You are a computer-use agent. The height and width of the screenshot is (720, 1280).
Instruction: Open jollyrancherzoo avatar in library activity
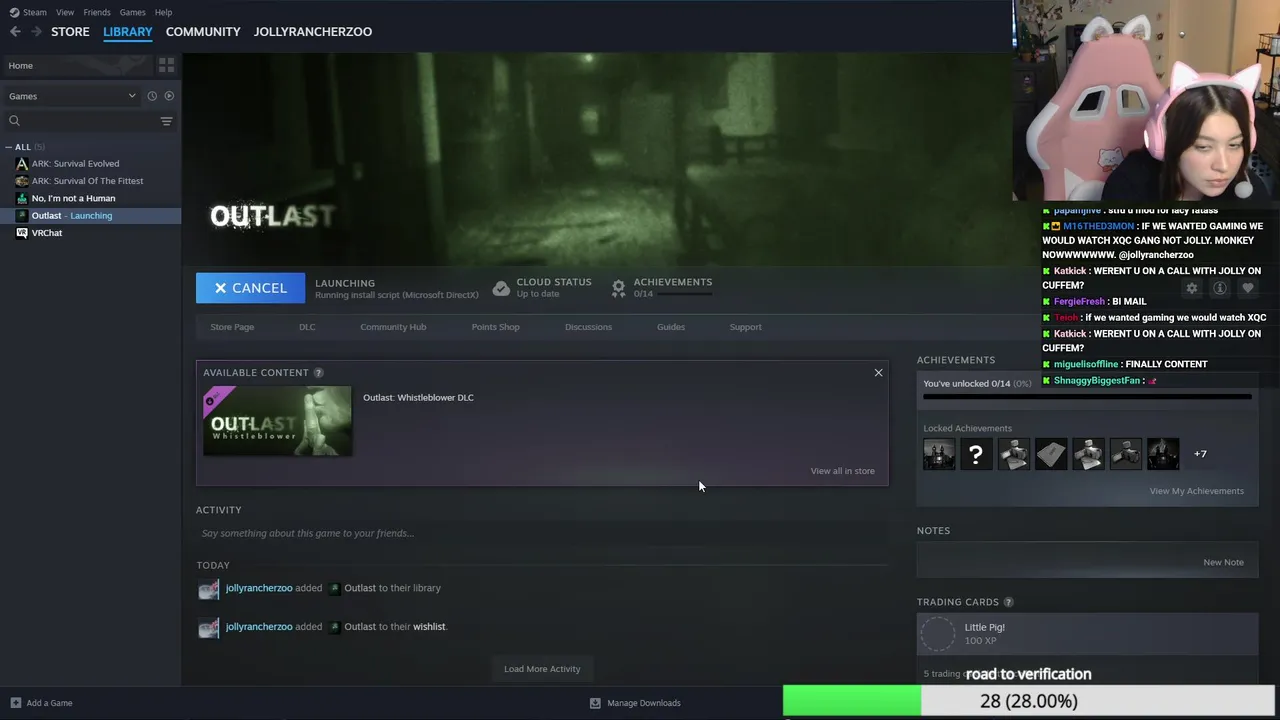point(209,589)
